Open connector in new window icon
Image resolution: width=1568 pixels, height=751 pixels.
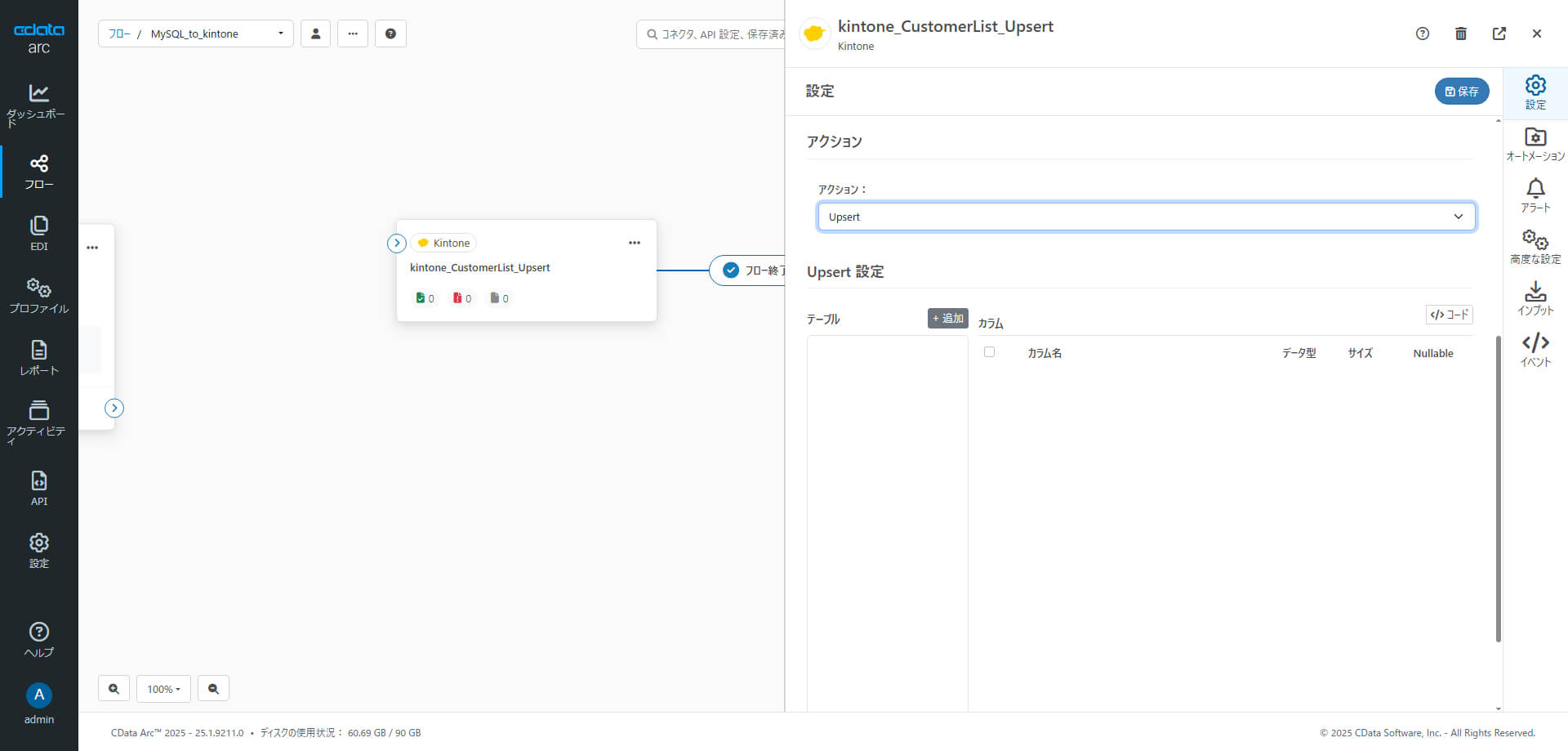[x=1499, y=34]
